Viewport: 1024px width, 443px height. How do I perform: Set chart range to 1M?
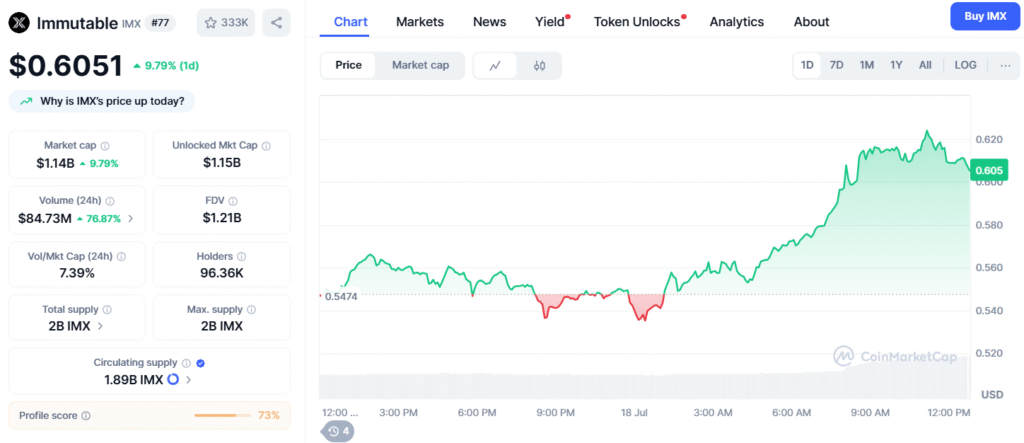pyautogui.click(x=867, y=65)
